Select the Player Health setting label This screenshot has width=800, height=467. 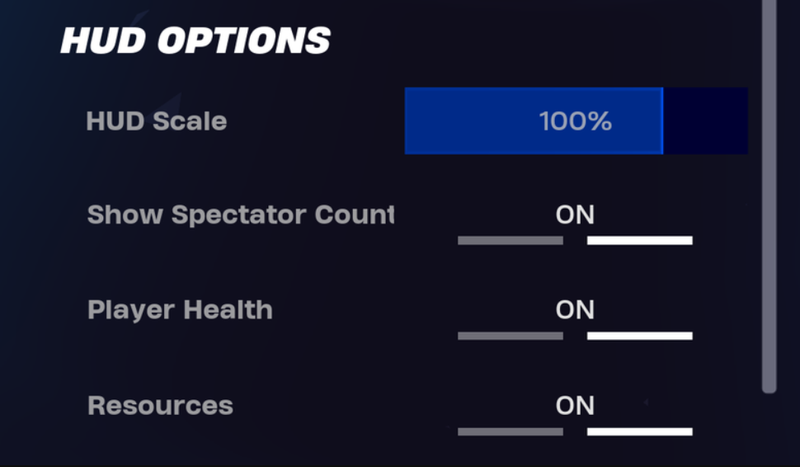point(180,309)
